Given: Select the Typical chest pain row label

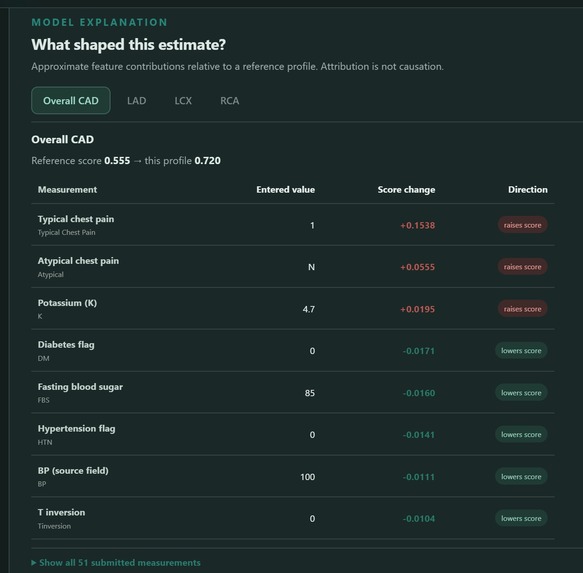Looking at the screenshot, I should point(76,219).
